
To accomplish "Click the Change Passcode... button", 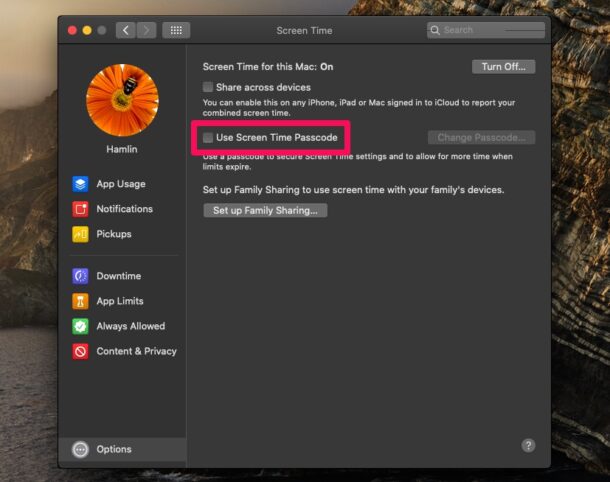I will (481, 137).
